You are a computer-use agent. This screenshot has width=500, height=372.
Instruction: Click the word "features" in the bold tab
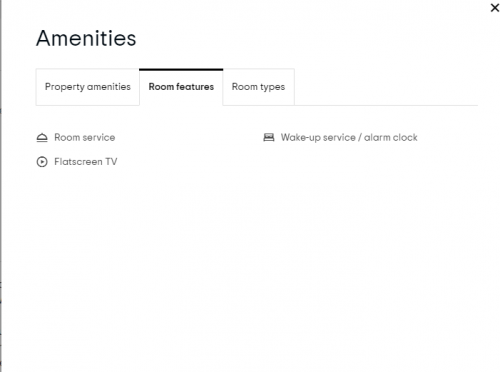195,87
